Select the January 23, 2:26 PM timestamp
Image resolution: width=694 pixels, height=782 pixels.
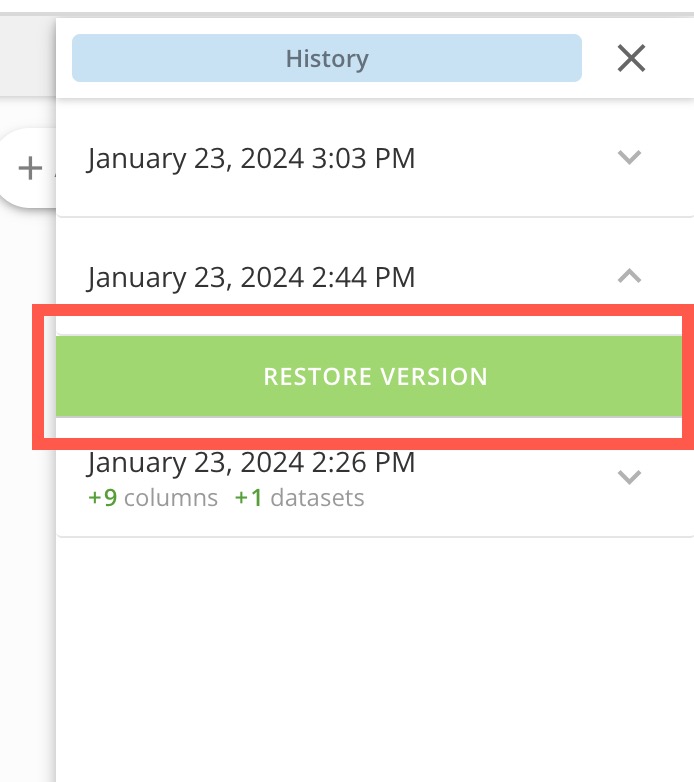tap(251, 462)
